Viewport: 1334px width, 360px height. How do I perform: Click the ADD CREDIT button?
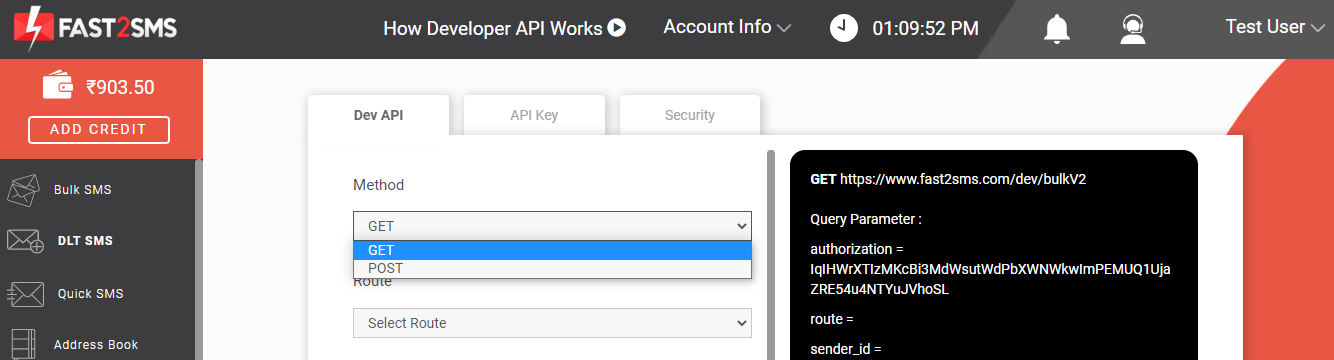pyautogui.click(x=99, y=129)
